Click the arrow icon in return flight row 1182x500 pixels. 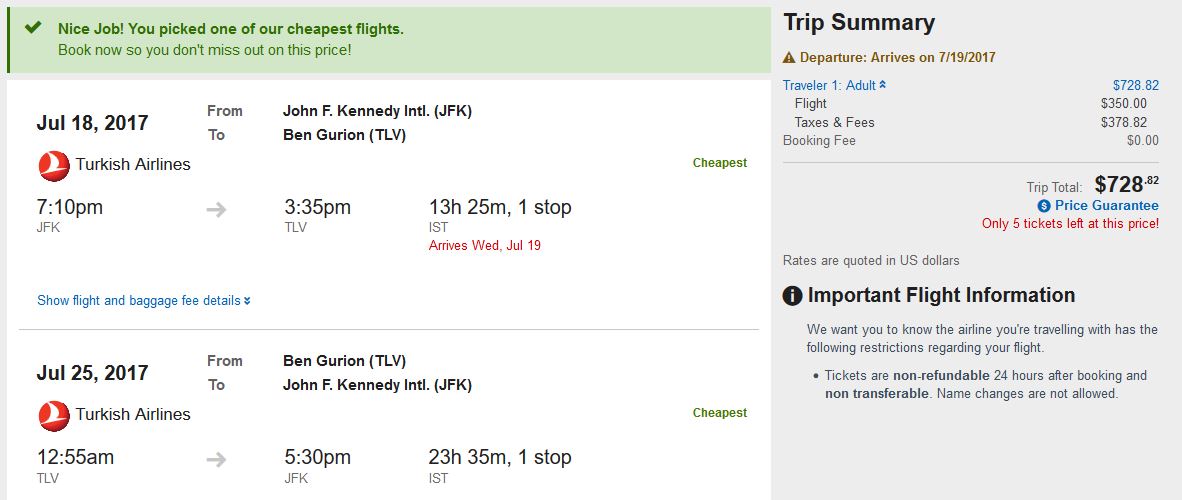pyautogui.click(x=216, y=459)
